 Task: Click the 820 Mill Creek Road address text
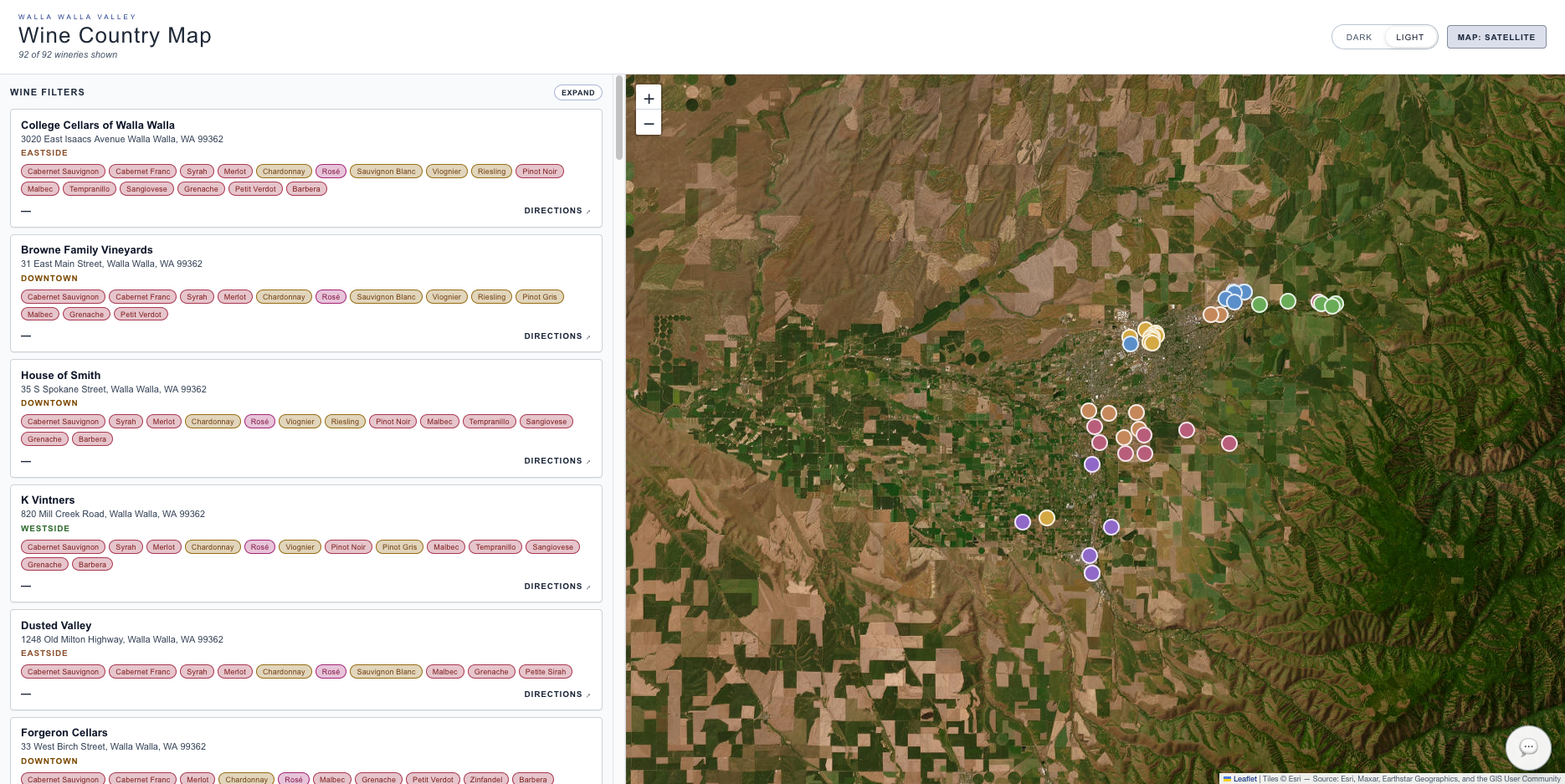pyautogui.click(x=113, y=514)
